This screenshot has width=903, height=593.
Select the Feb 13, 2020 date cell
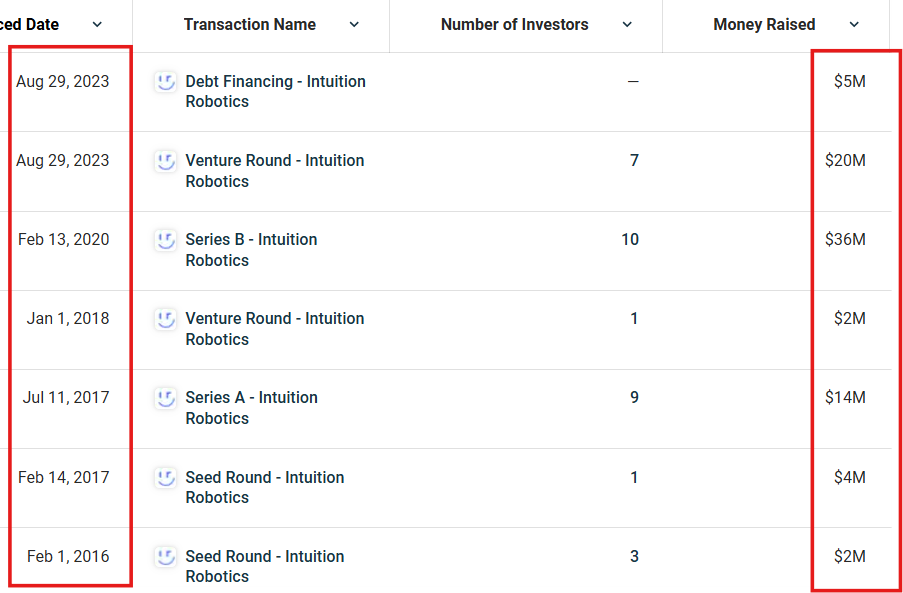[x=64, y=240]
